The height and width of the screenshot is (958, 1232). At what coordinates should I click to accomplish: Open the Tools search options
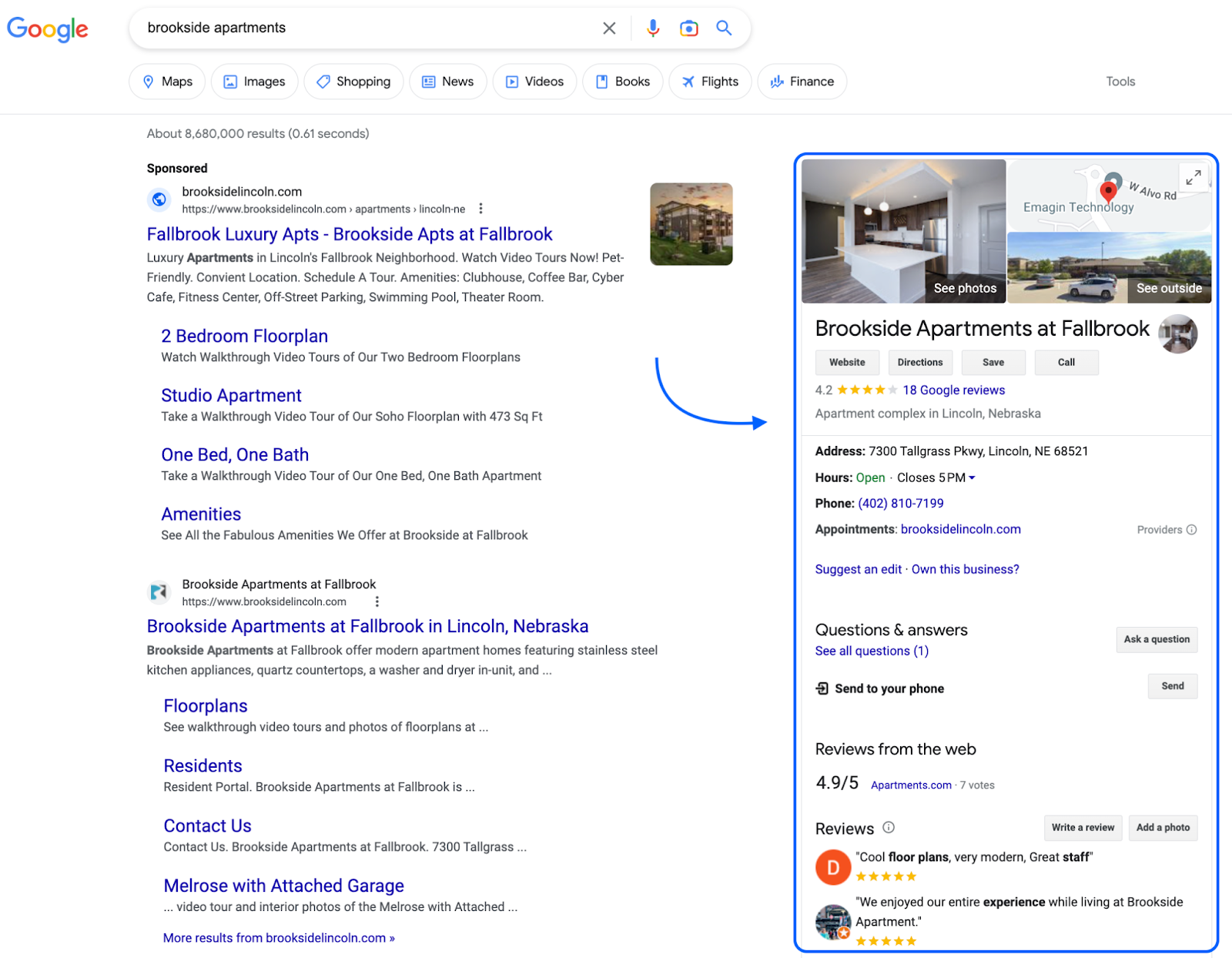click(x=1120, y=82)
